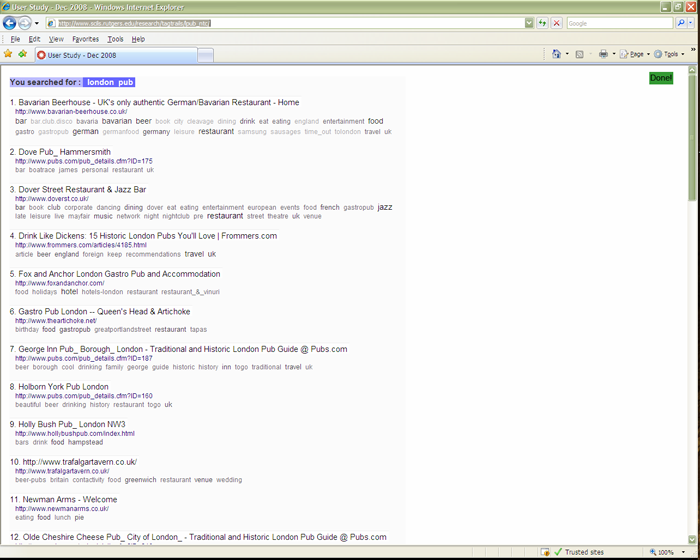Open Holborn York Pub London result
This screenshot has width=700, height=560.
(x=63, y=387)
